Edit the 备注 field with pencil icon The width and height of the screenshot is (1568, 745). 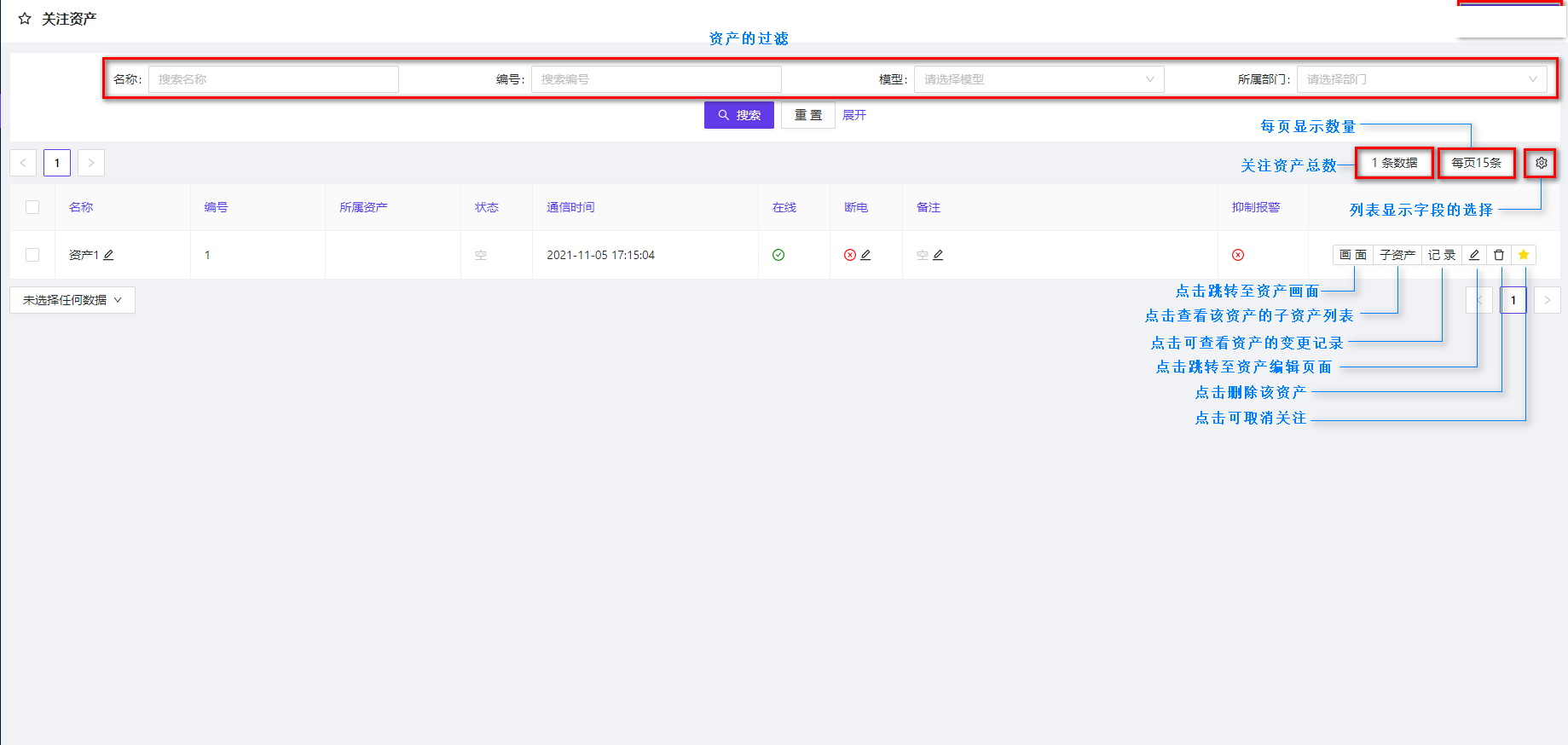click(938, 255)
